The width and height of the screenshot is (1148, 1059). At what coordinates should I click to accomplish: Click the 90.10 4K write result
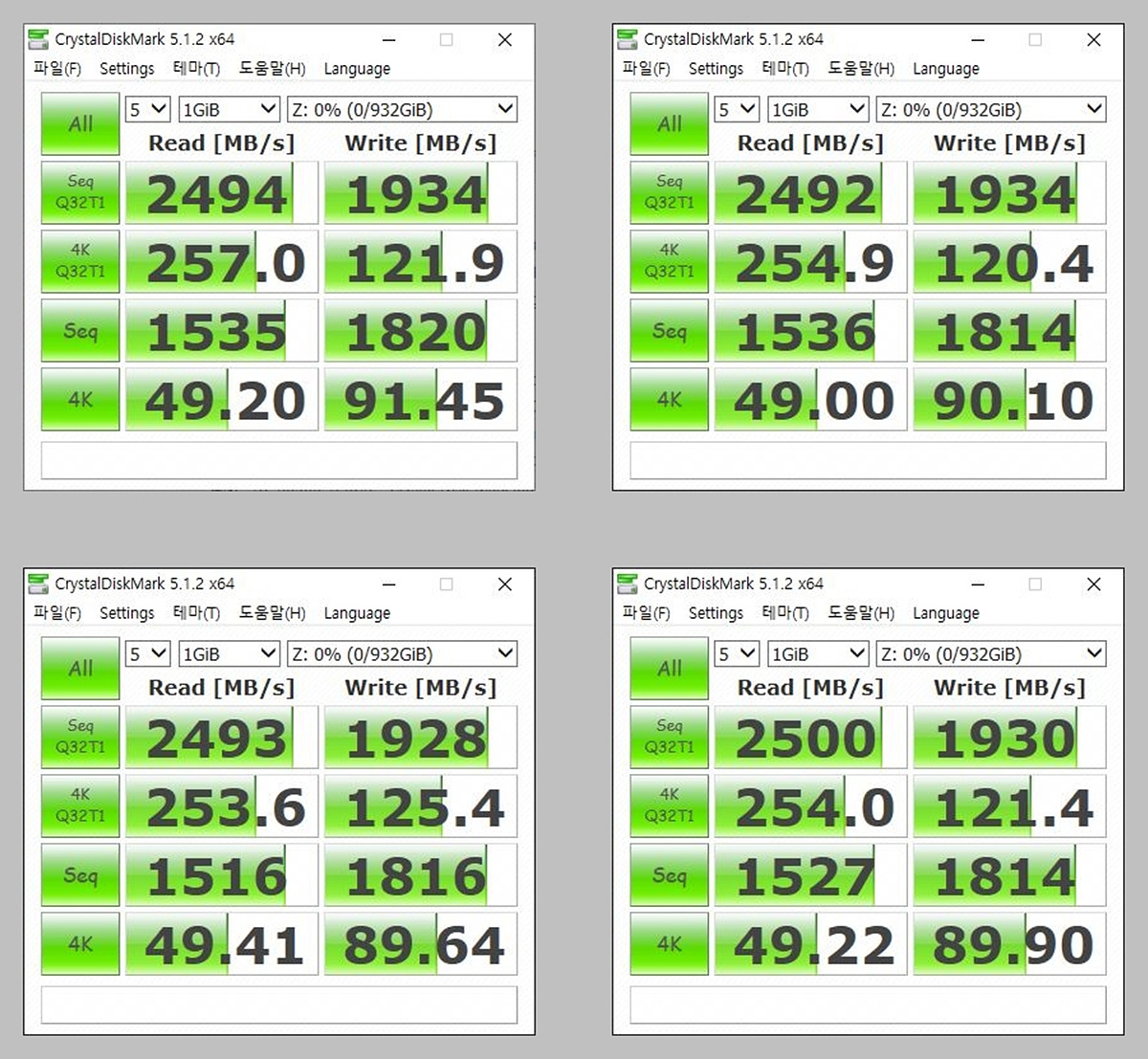(1010, 400)
